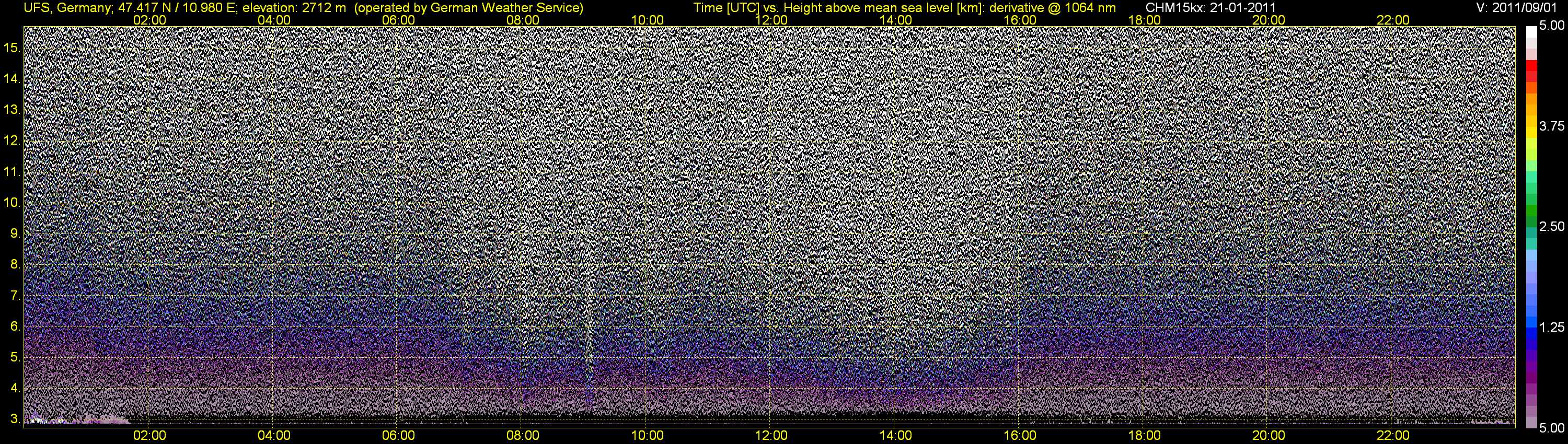
Task: Click the "16:00" label on the bottom time axis
Action: tap(1020, 436)
